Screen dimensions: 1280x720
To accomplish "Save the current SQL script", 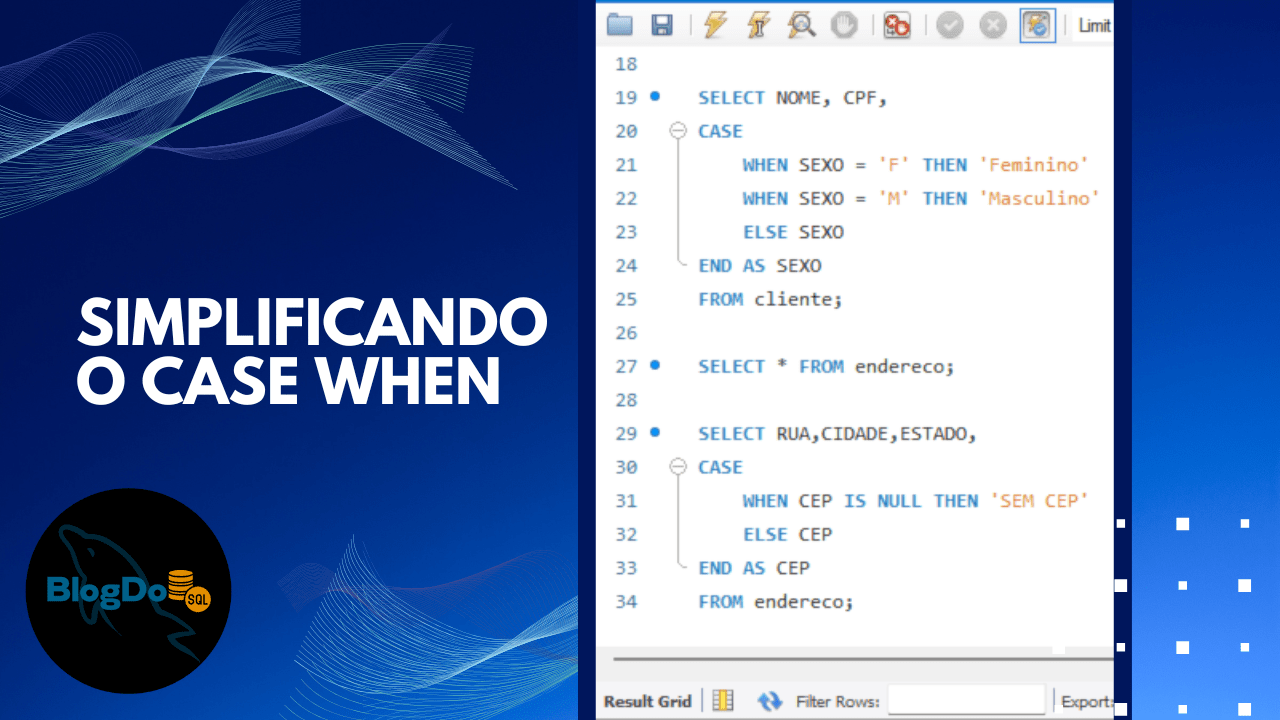I will click(661, 25).
